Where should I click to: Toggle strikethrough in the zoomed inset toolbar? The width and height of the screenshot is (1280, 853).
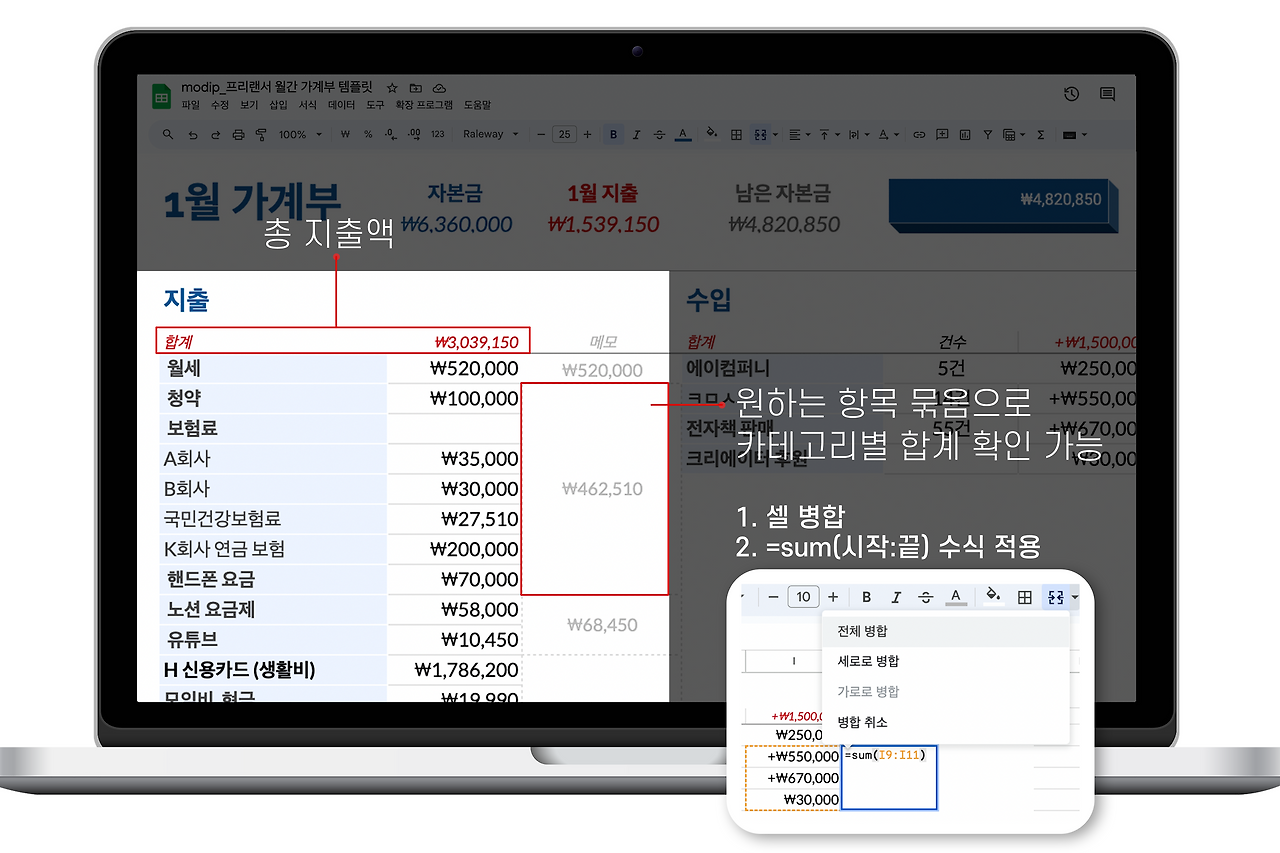click(926, 597)
